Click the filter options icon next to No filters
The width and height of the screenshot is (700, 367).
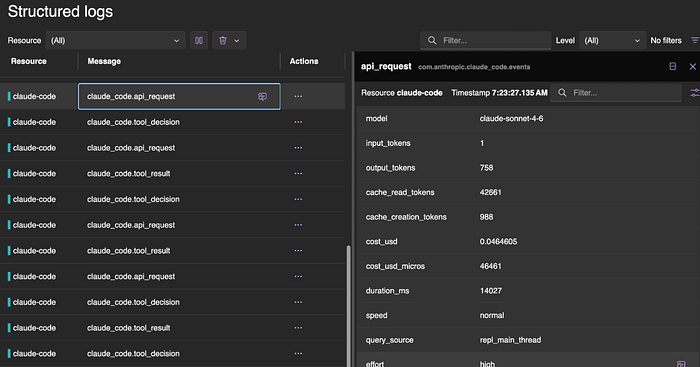(695, 41)
